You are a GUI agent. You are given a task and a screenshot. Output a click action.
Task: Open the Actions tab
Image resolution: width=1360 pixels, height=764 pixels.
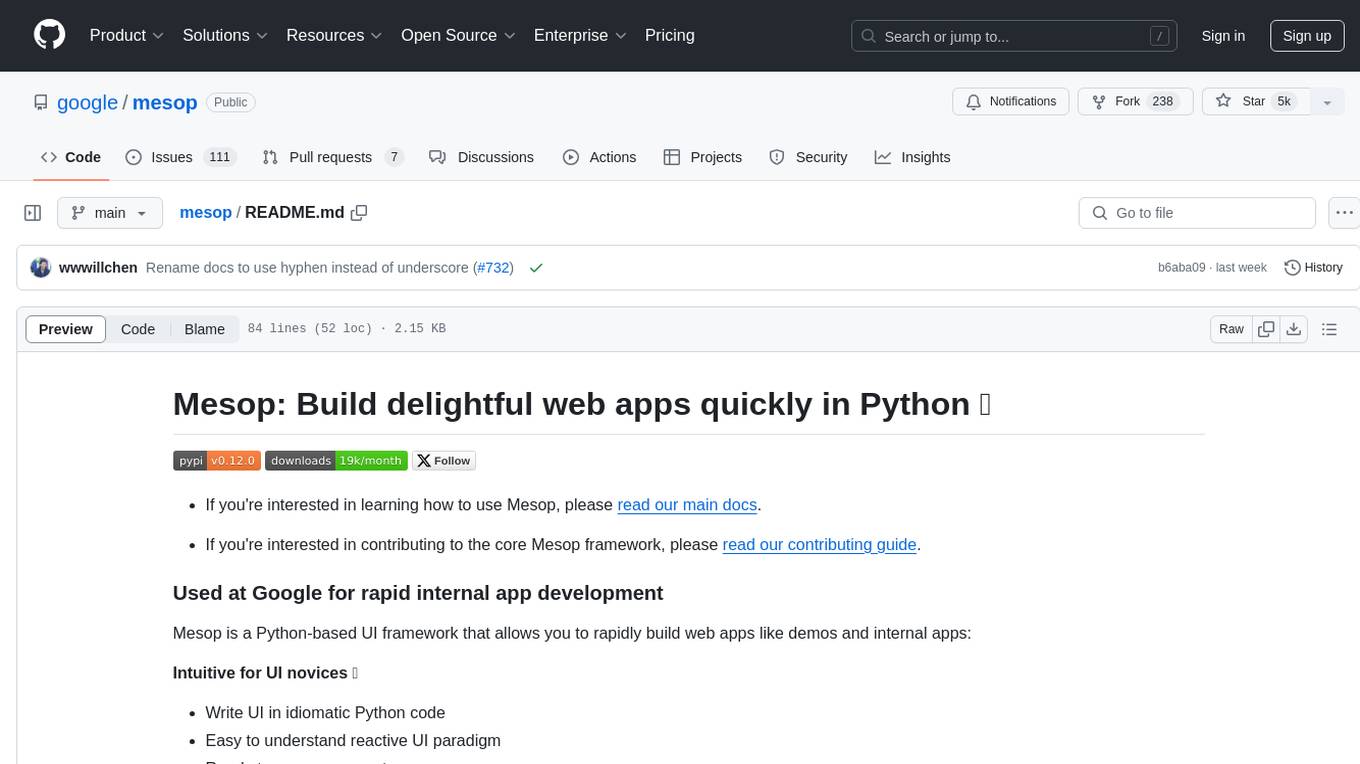[x=599, y=157]
